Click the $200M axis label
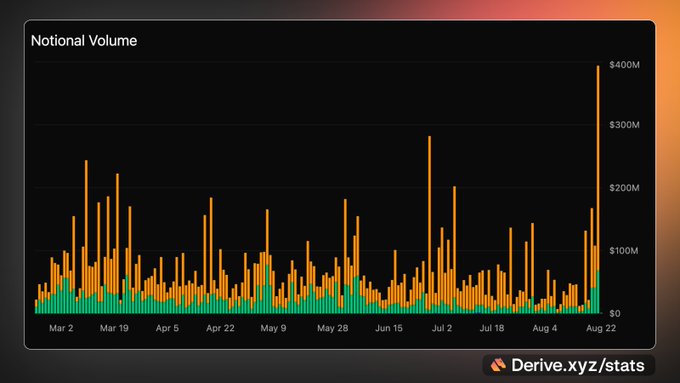The width and height of the screenshot is (680, 383). click(x=624, y=188)
